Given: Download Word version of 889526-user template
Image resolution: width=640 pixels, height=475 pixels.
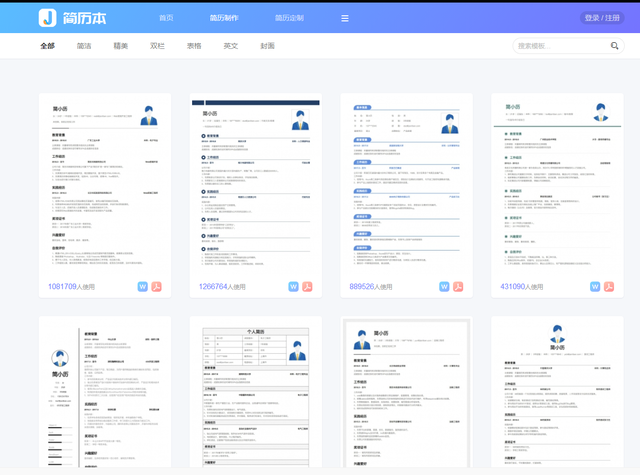Looking at the screenshot, I should coord(444,286).
